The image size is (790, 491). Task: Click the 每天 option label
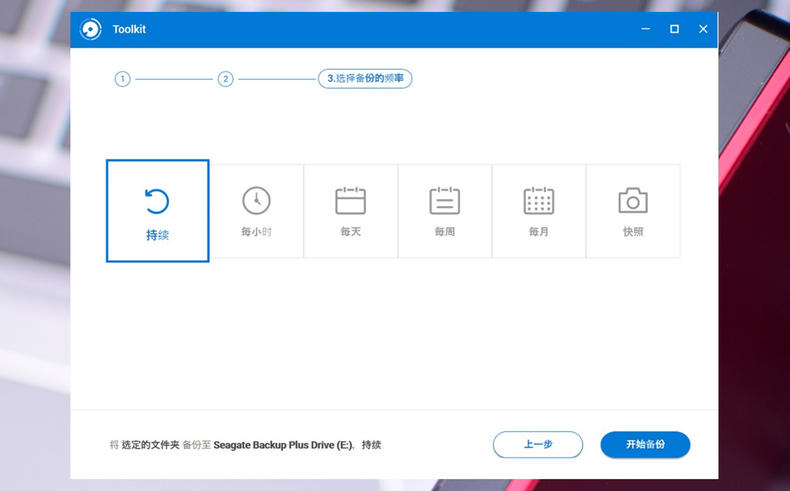pyautogui.click(x=350, y=232)
